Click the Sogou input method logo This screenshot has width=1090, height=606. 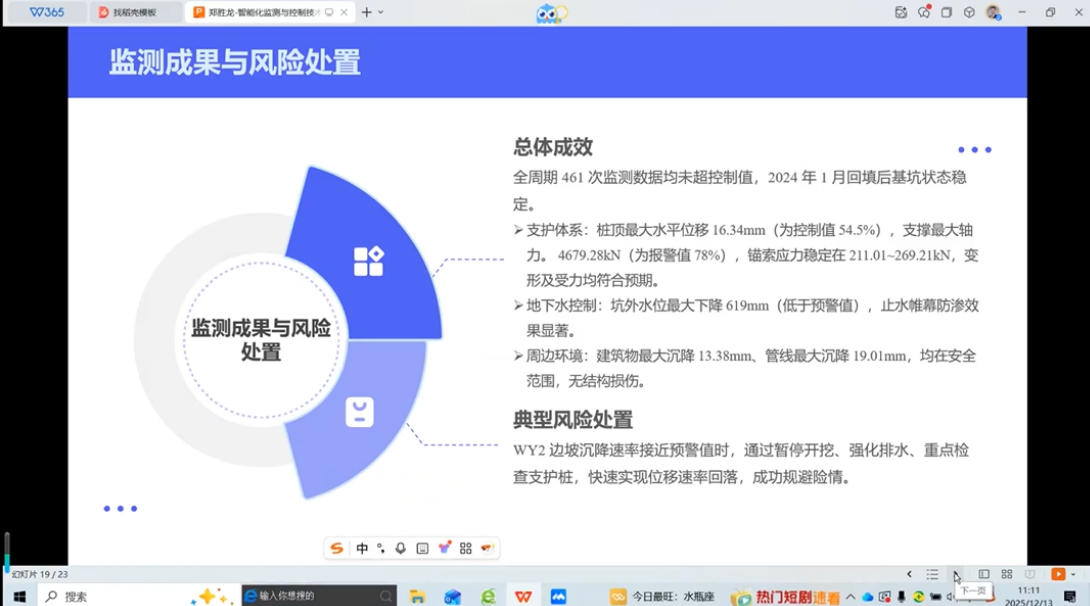tap(337, 548)
